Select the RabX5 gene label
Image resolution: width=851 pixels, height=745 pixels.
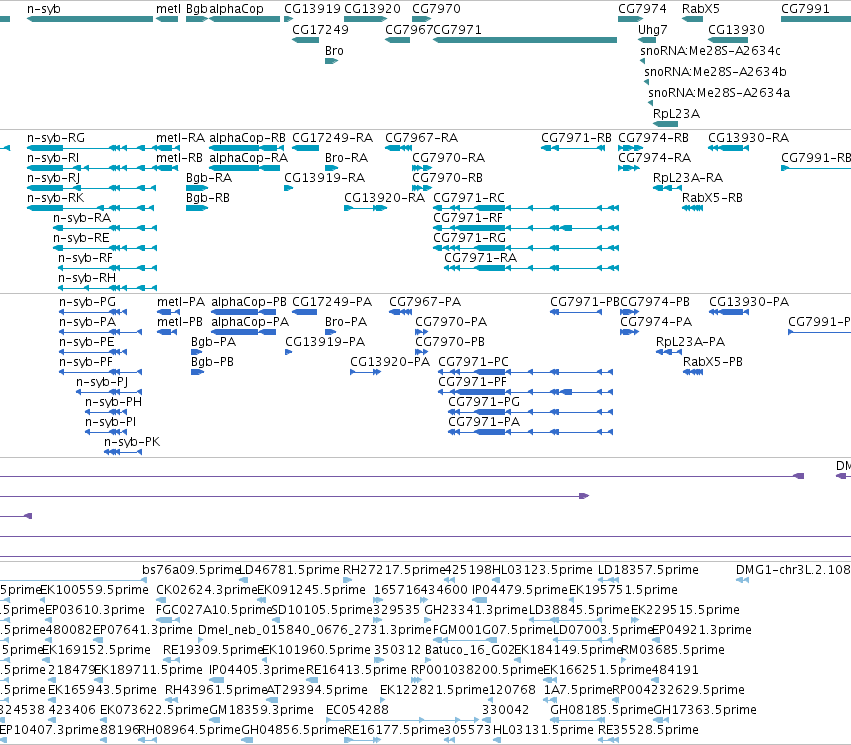(701, 9)
